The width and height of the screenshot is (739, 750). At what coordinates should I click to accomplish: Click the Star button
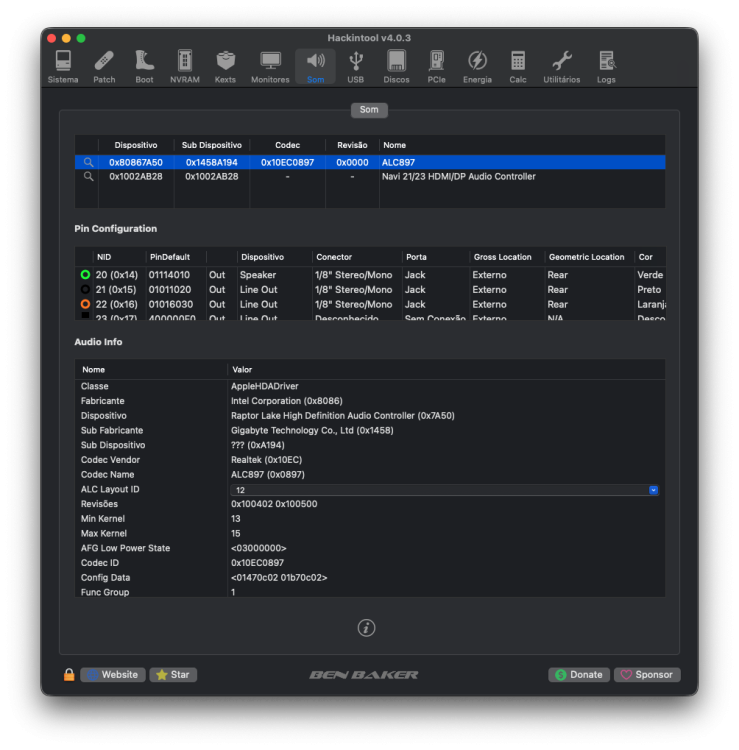tap(173, 674)
